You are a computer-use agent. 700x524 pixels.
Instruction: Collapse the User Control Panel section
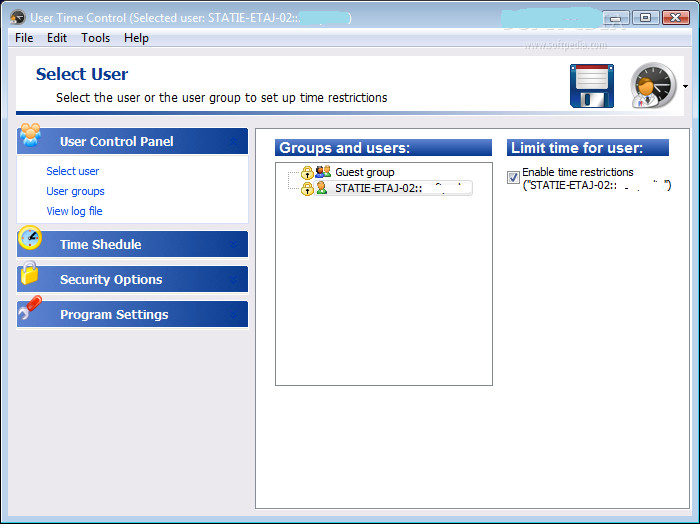(x=233, y=141)
